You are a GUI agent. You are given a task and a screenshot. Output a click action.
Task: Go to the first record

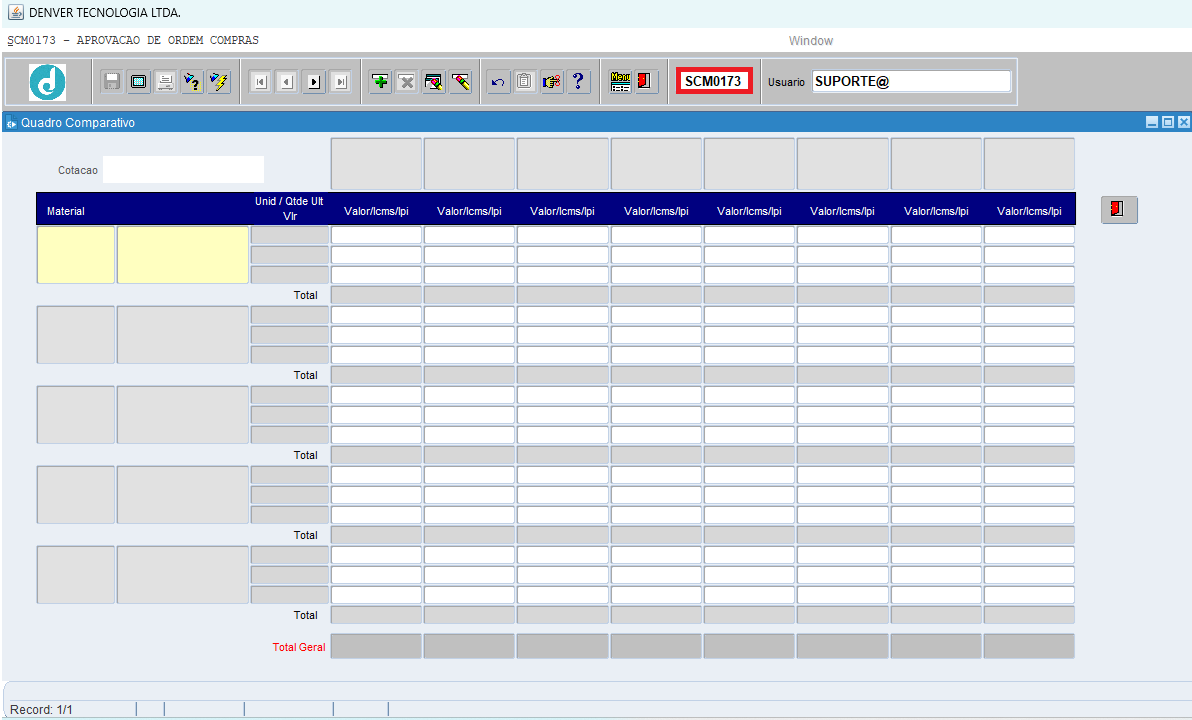(x=261, y=81)
